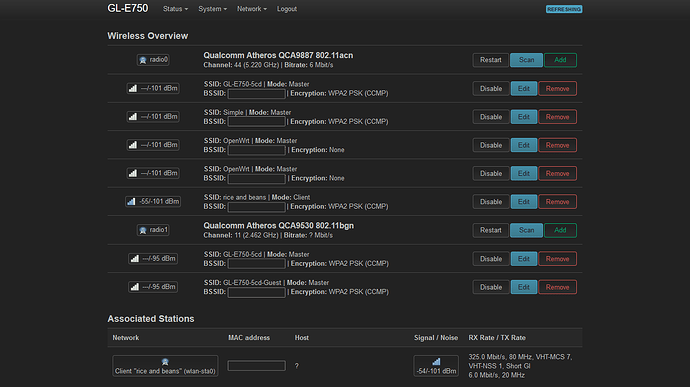Scan with the QCA9887 radio0
Screen dimensions: 690x387
[x=526, y=60]
